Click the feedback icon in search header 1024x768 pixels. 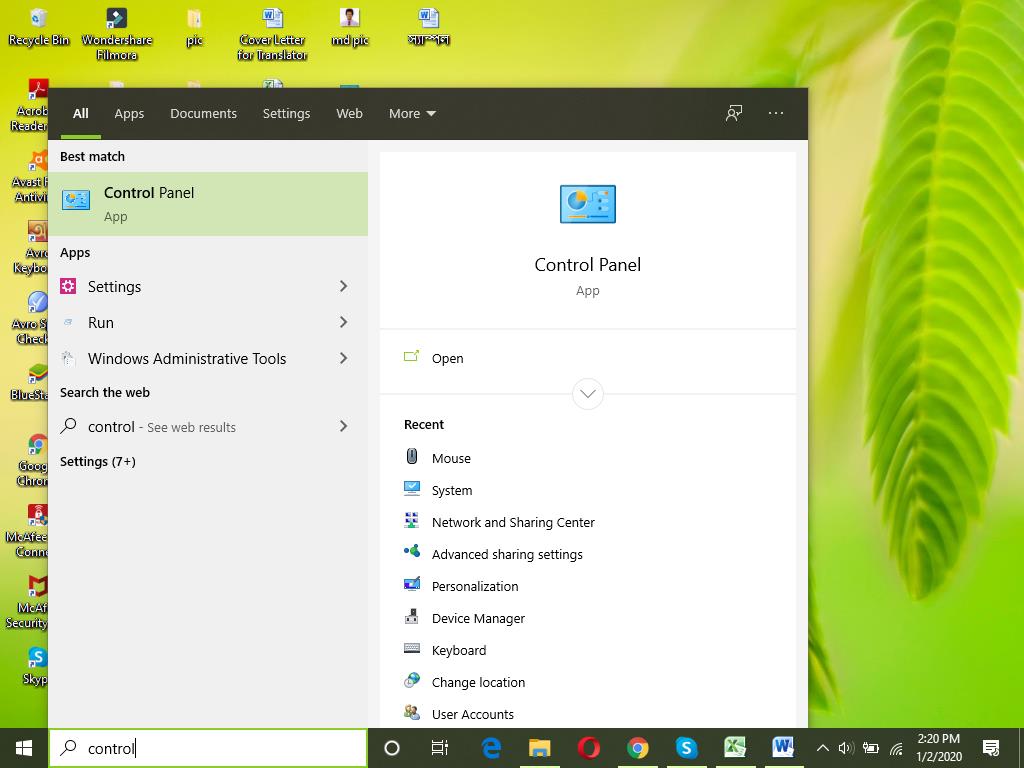coord(734,113)
